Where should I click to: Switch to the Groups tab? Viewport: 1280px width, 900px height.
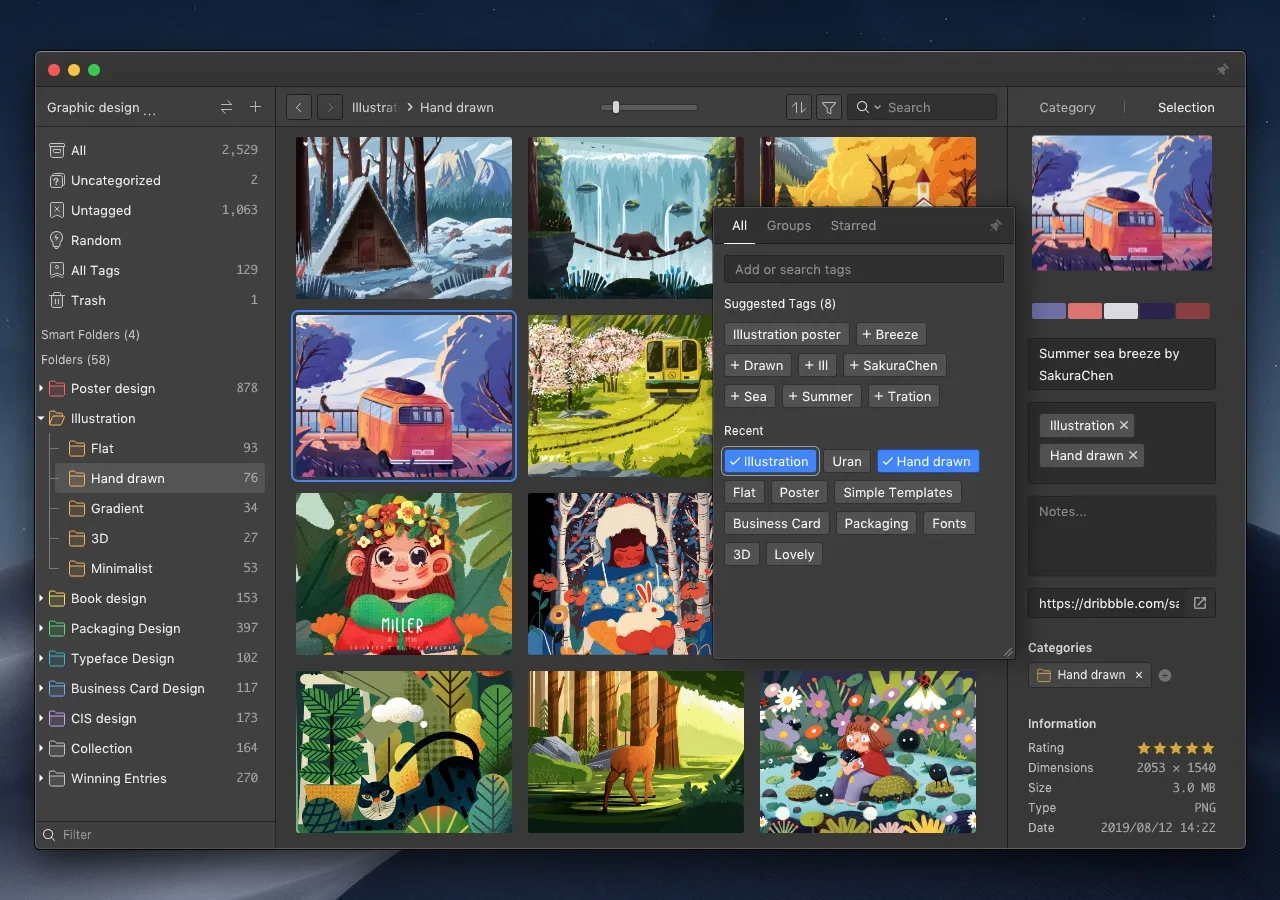(x=788, y=226)
